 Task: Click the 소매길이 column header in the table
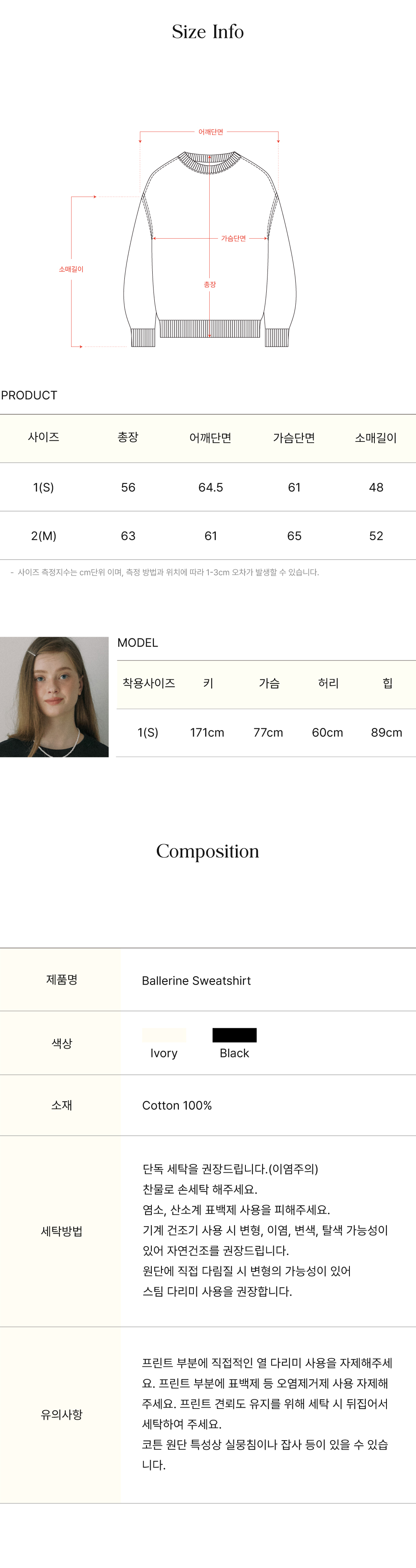click(x=375, y=438)
